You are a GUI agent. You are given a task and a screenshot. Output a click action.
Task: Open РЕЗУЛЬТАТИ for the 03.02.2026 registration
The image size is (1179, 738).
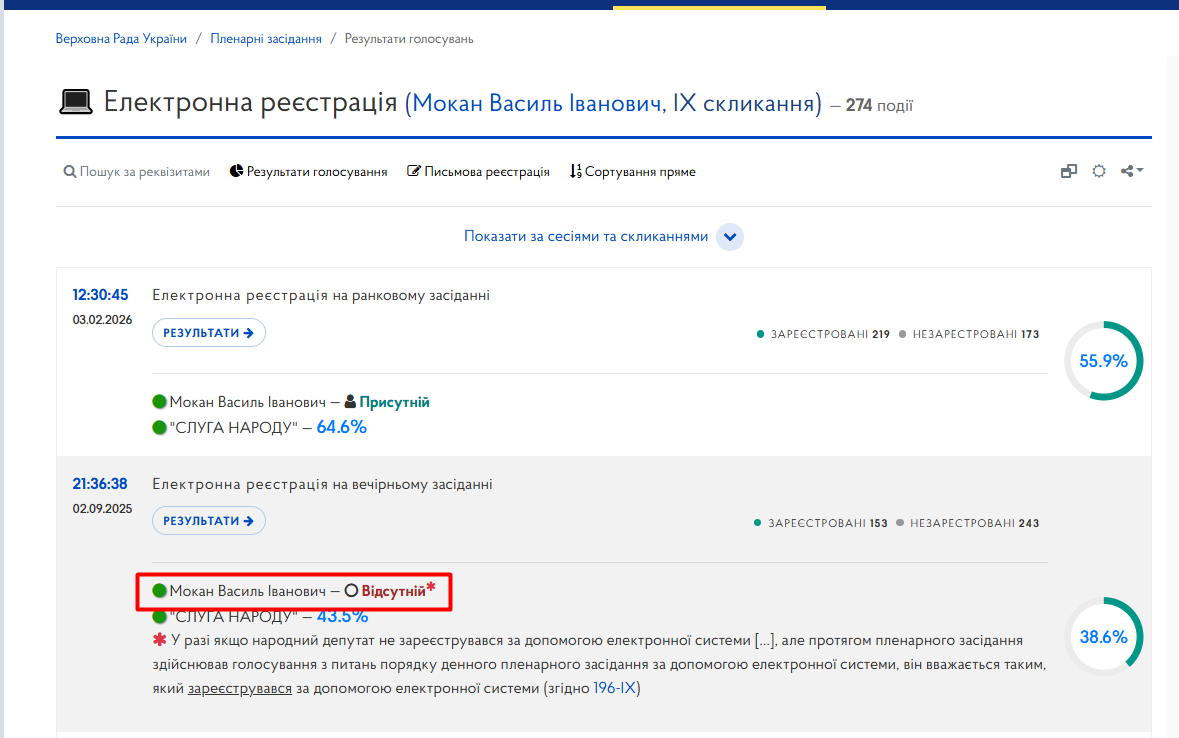pos(208,333)
